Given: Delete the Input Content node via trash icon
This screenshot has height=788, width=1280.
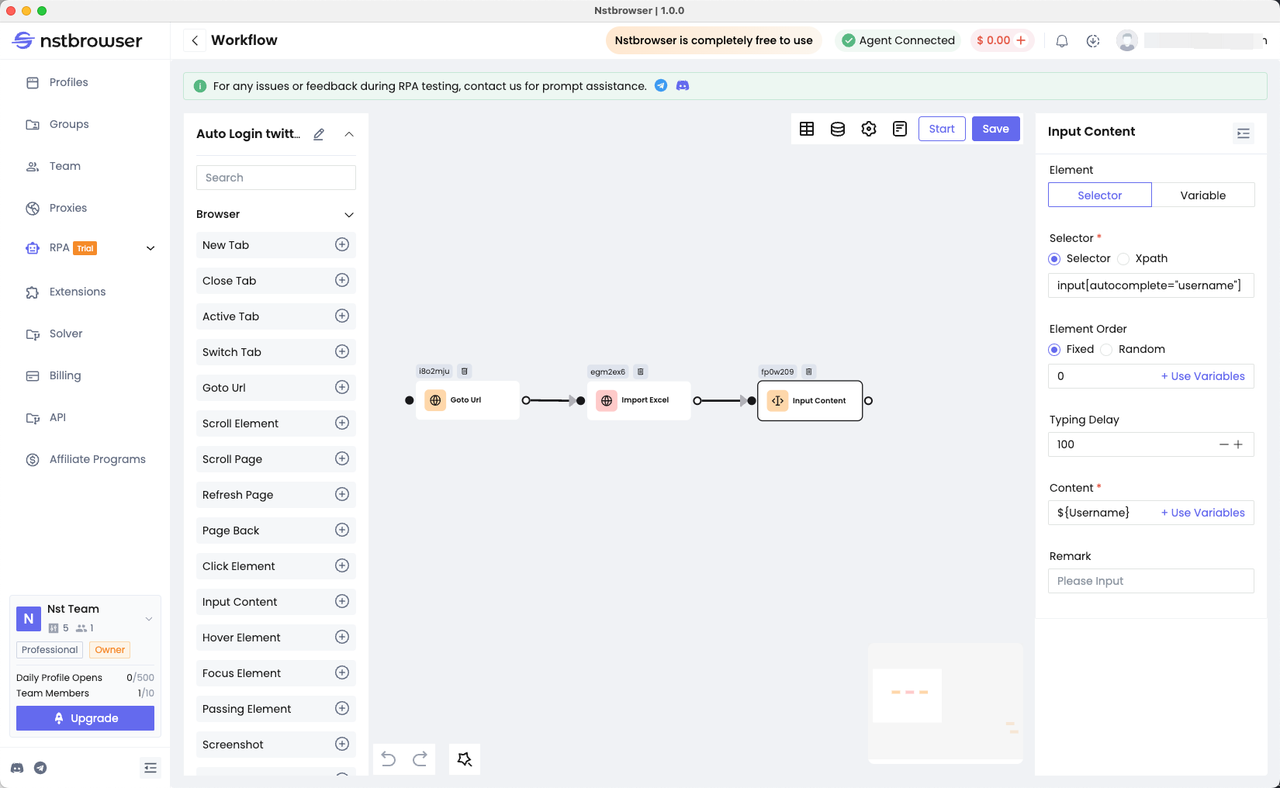Looking at the screenshot, I should click(809, 372).
